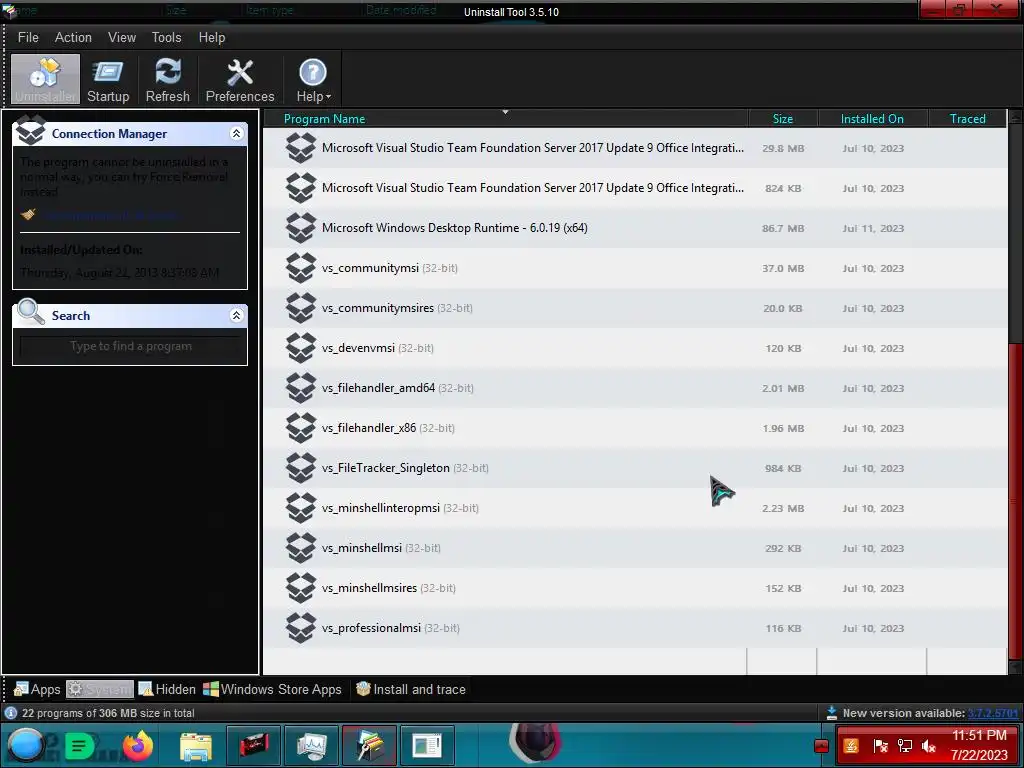1024x768 pixels.
Task: Click the vertical scrollbar of the program list
Action: 1016,502
